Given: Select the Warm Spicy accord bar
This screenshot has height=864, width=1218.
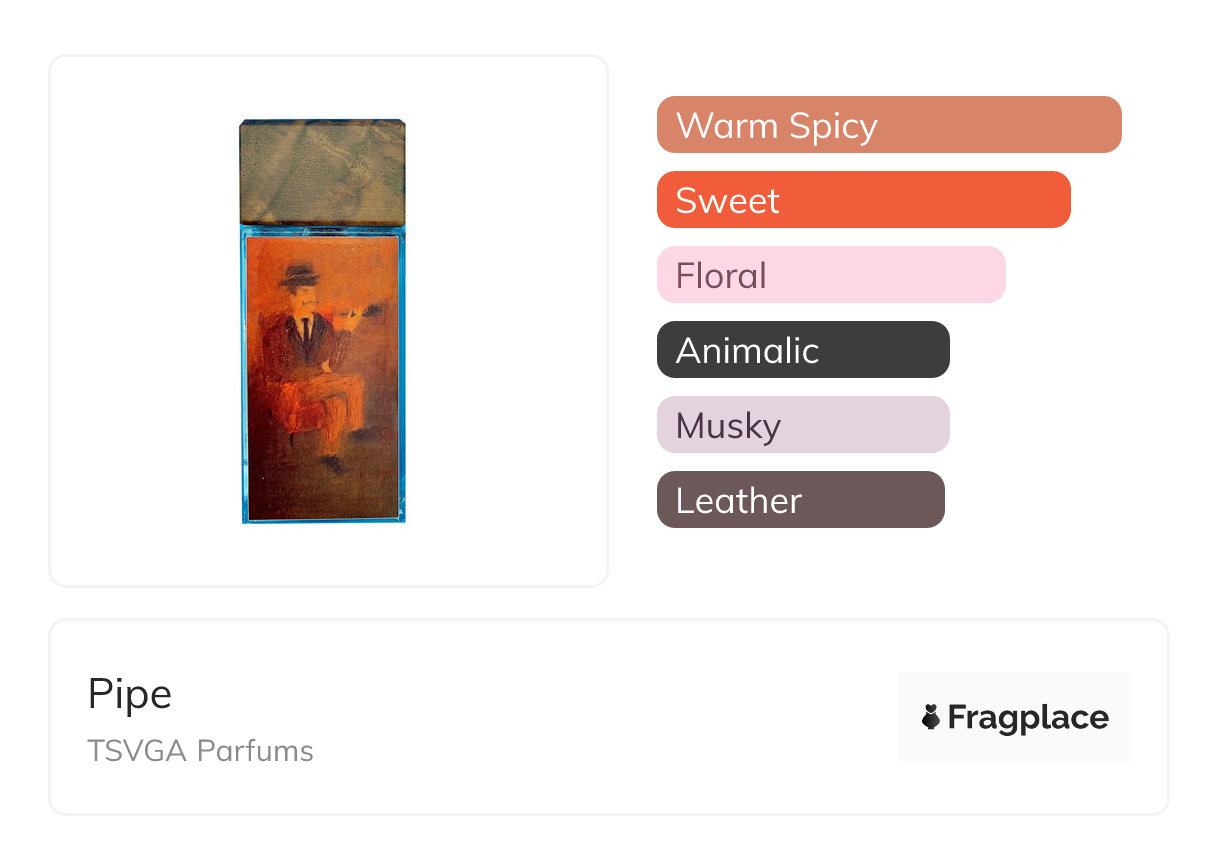Looking at the screenshot, I should [889, 125].
